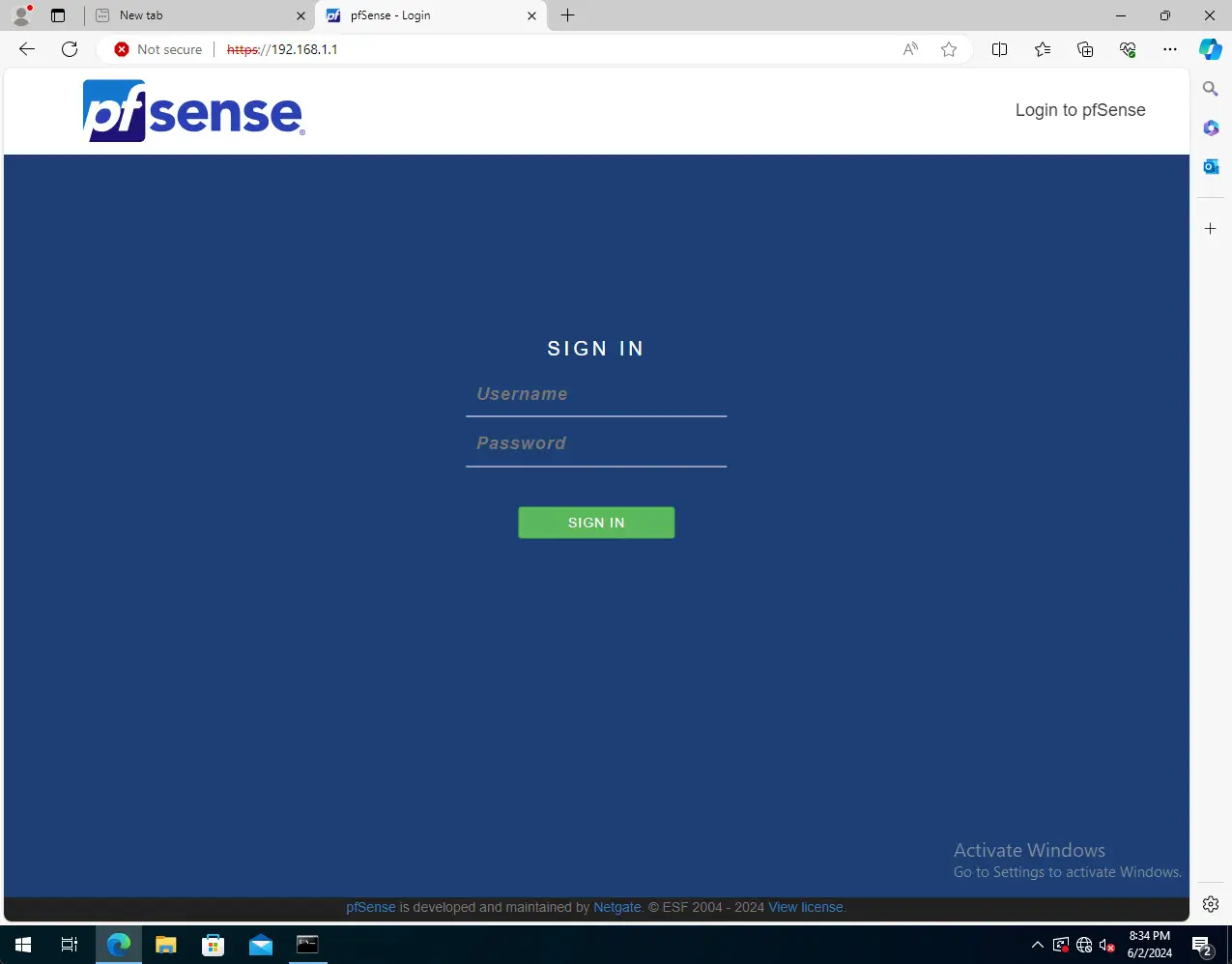Image resolution: width=1232 pixels, height=964 pixels.
Task: Click the pfSense logo
Action: (x=194, y=111)
